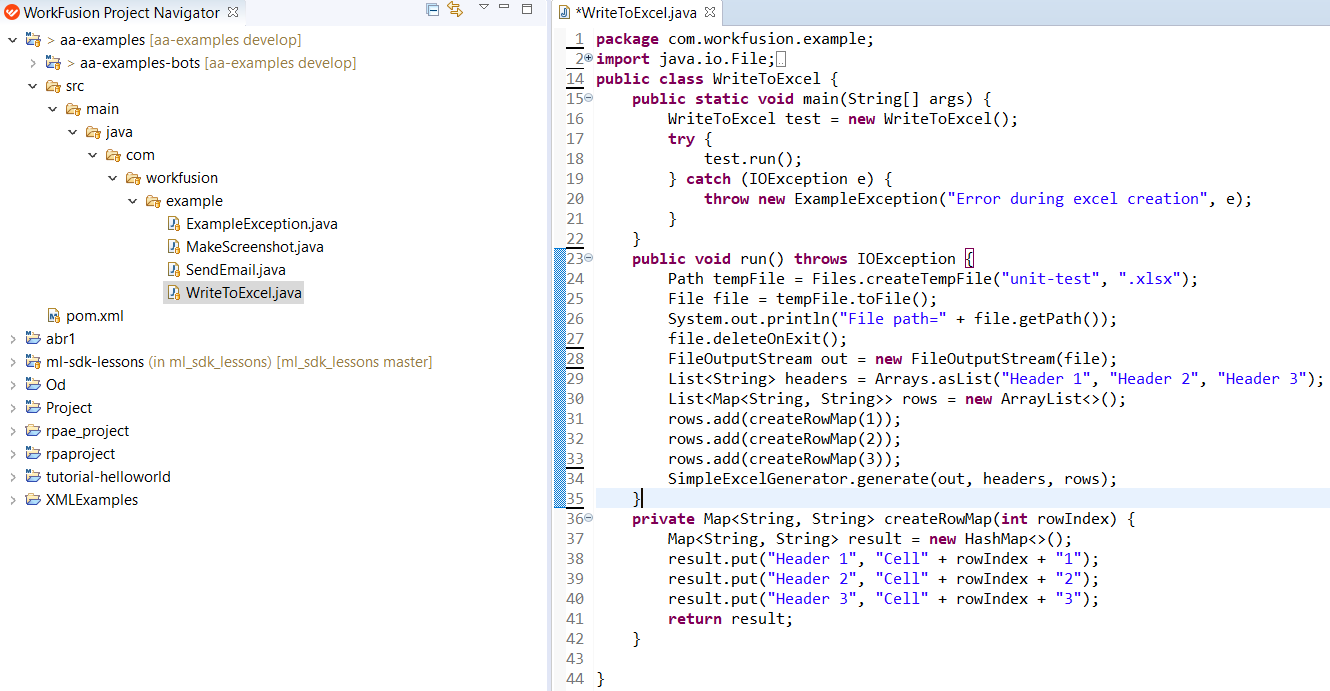The width and height of the screenshot is (1330, 691).
Task: Click the WorkFusion logo icon on navigator tab
Action: 12,13
